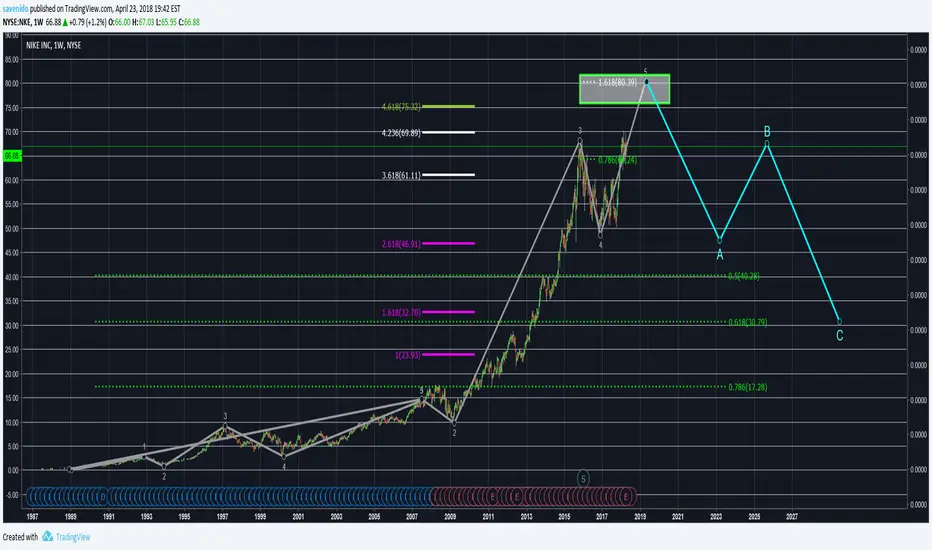Click the wave 5 target point
The image size is (932, 550).
coord(646,81)
